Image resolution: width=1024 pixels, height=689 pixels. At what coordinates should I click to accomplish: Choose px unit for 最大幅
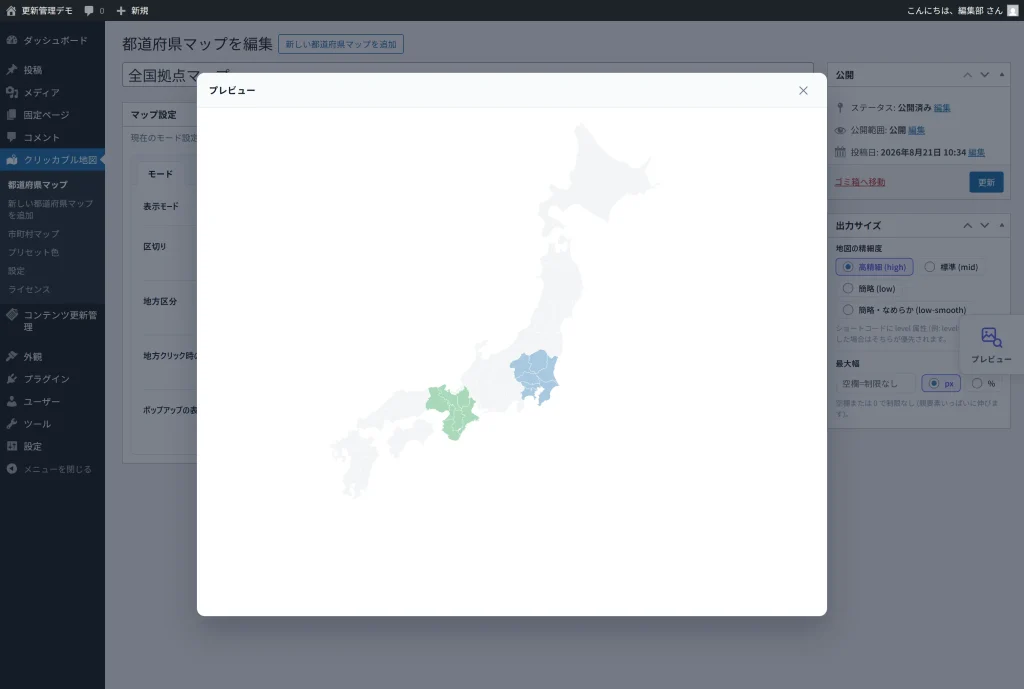(934, 383)
